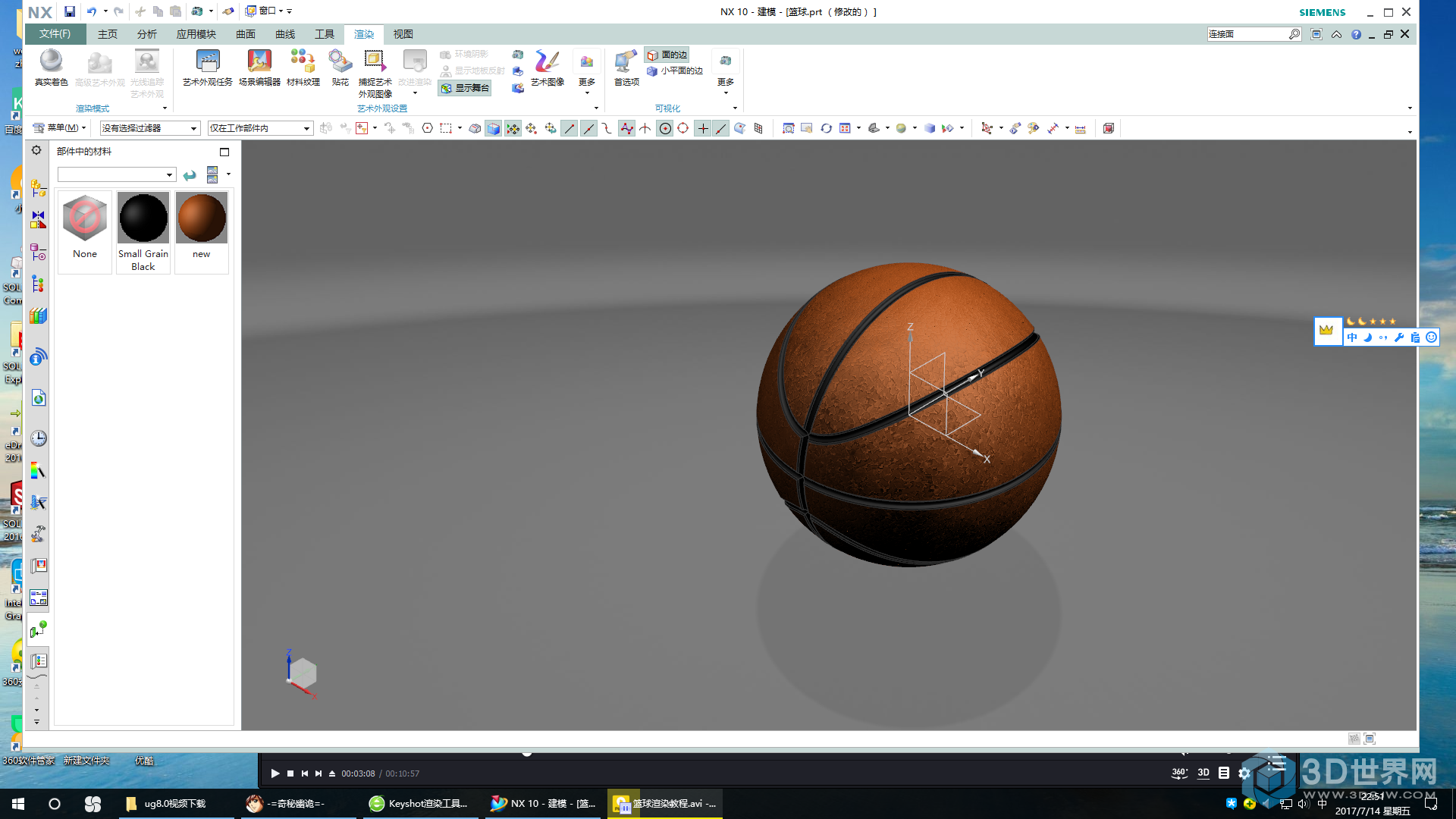
Task: Expand 更多 in the 艺术外观设置 group
Action: pos(586,72)
